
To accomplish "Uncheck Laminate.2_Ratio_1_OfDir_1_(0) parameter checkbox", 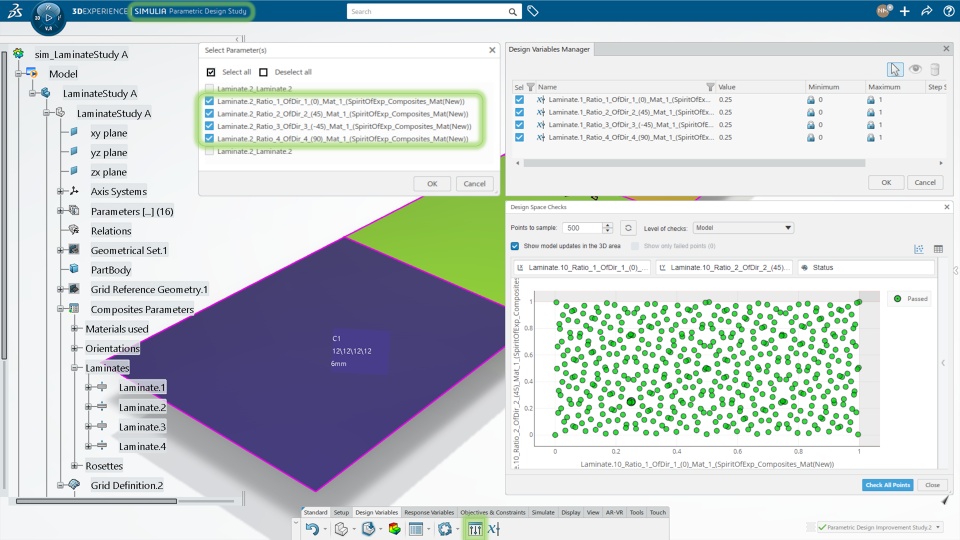I will tap(209, 101).
